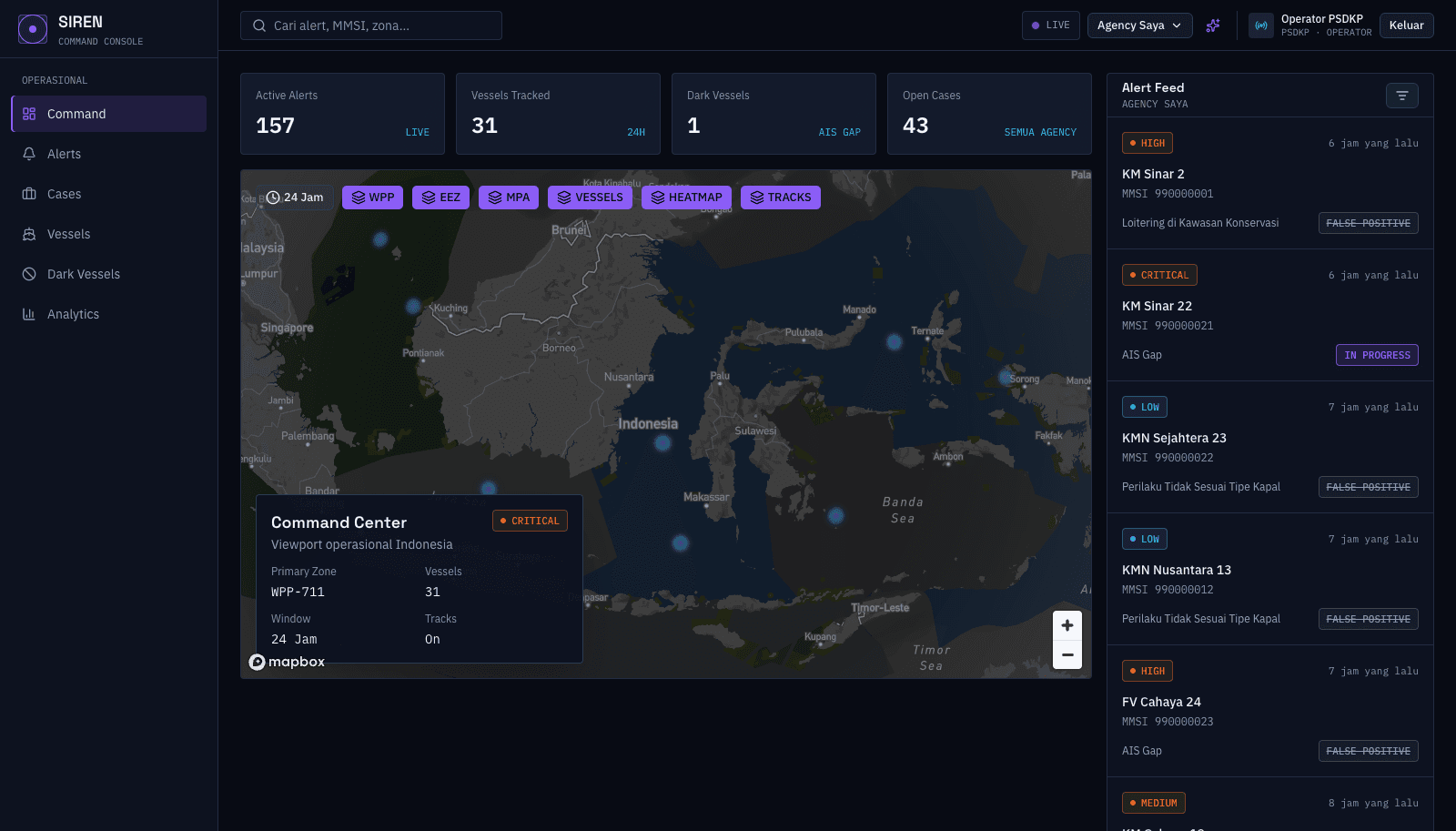The height and width of the screenshot is (831, 1456).
Task: Click the vessel marker near Ternate
Action: point(895,342)
